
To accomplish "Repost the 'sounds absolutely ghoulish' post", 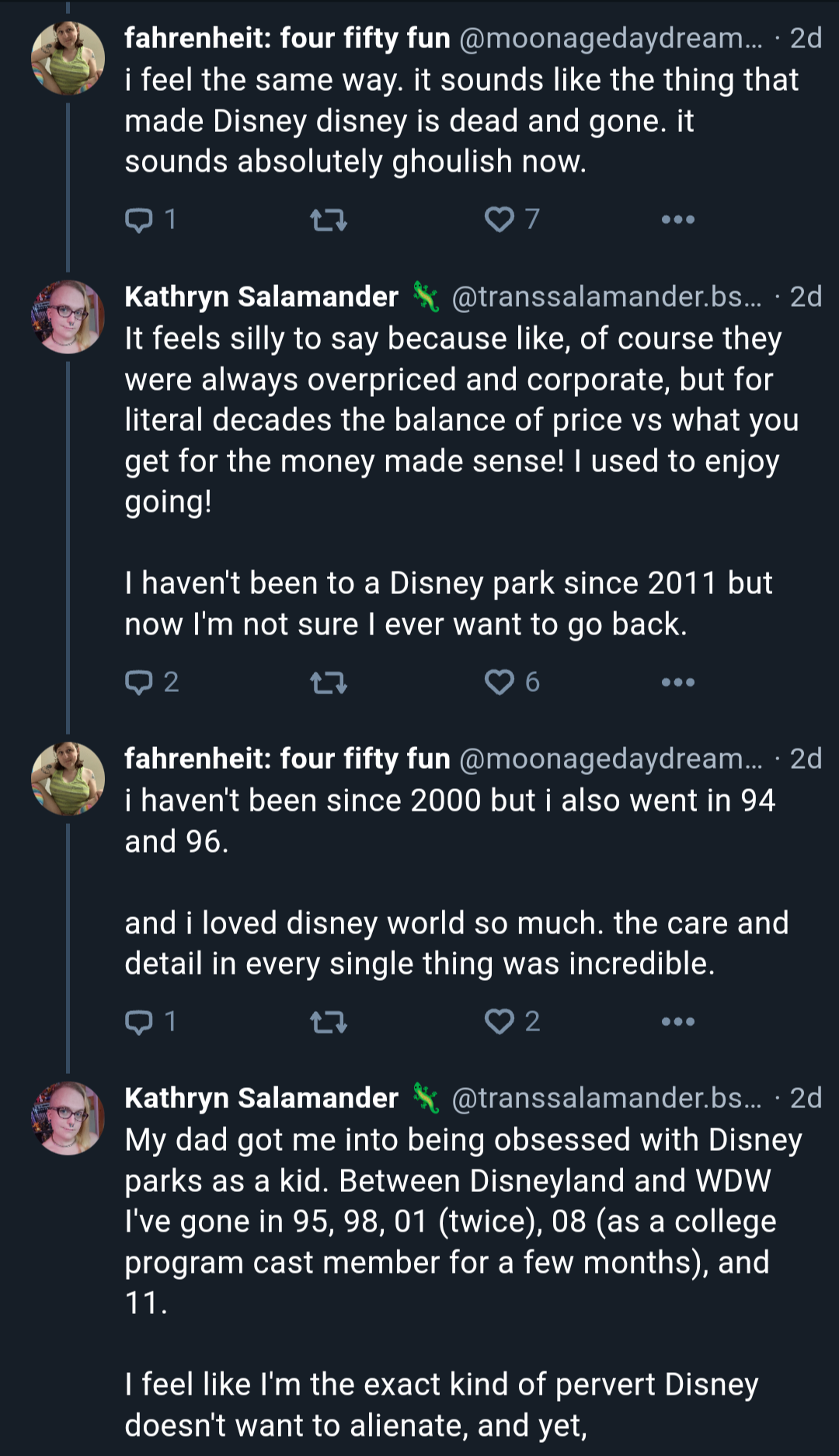I will pos(329,221).
